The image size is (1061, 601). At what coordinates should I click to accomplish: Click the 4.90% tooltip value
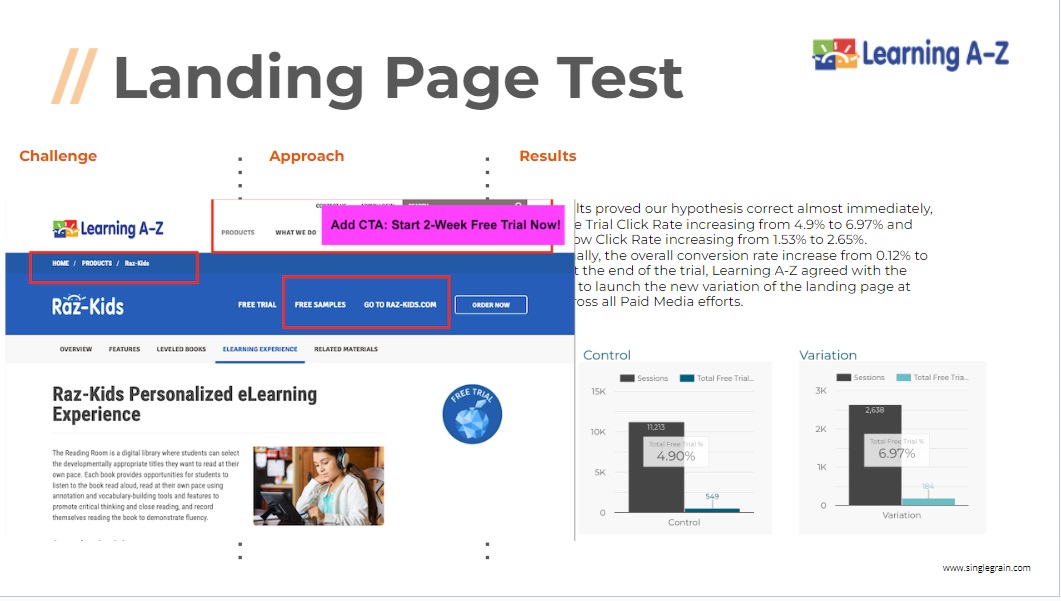pyautogui.click(x=675, y=456)
